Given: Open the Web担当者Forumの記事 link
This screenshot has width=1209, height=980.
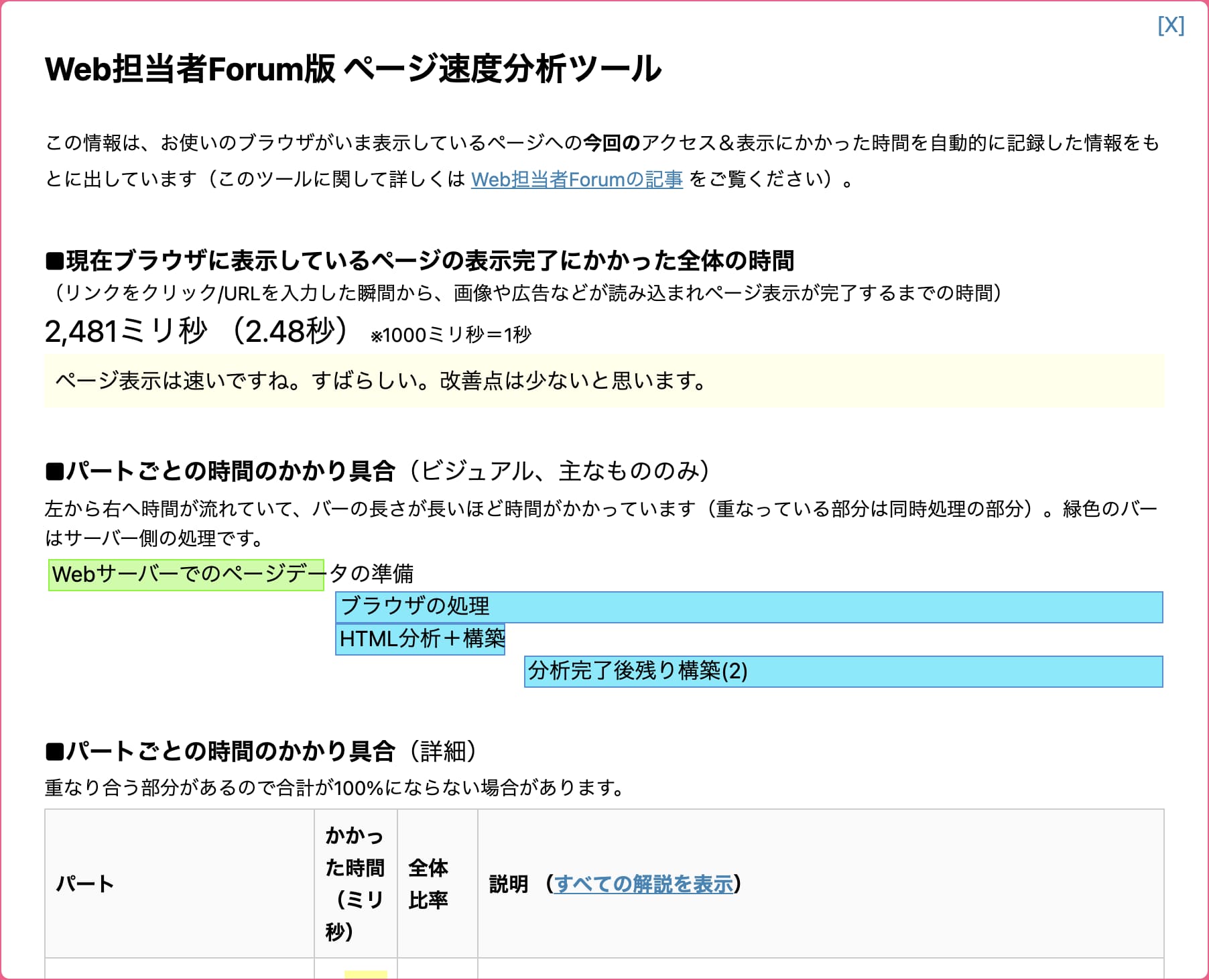Looking at the screenshot, I should tap(577, 179).
